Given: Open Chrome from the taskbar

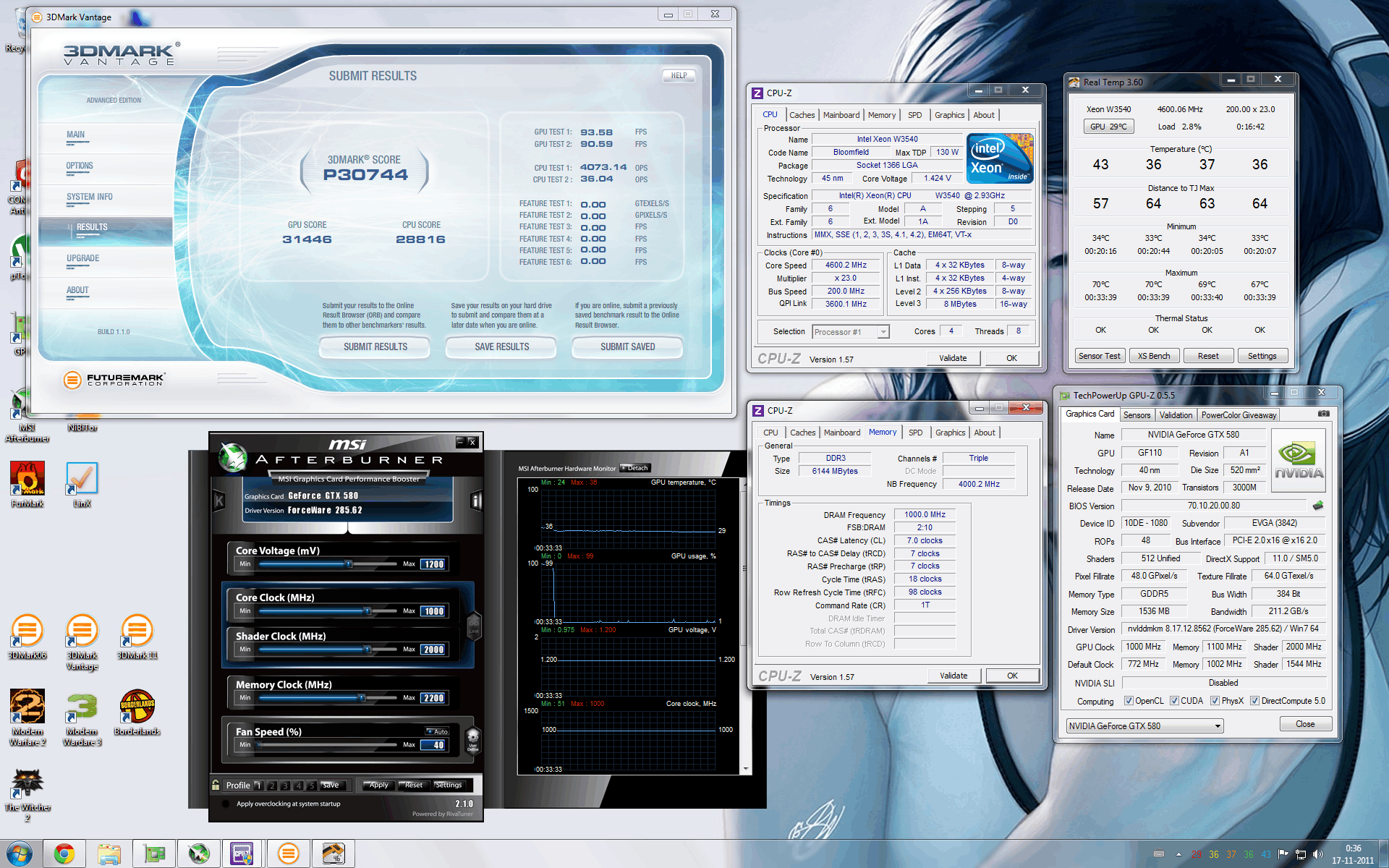Looking at the screenshot, I should (64, 854).
